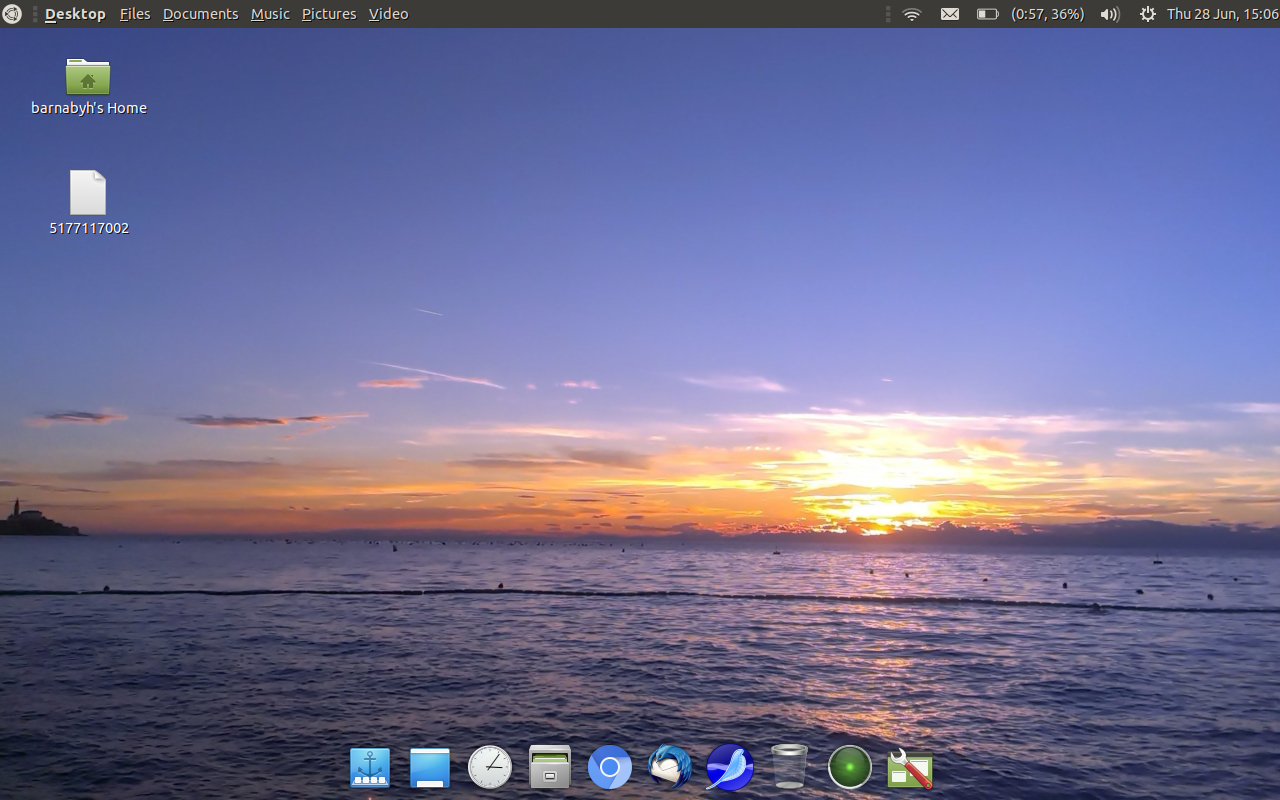Open the Plank anchor dock icon
The height and width of the screenshot is (800, 1280).
click(x=370, y=768)
